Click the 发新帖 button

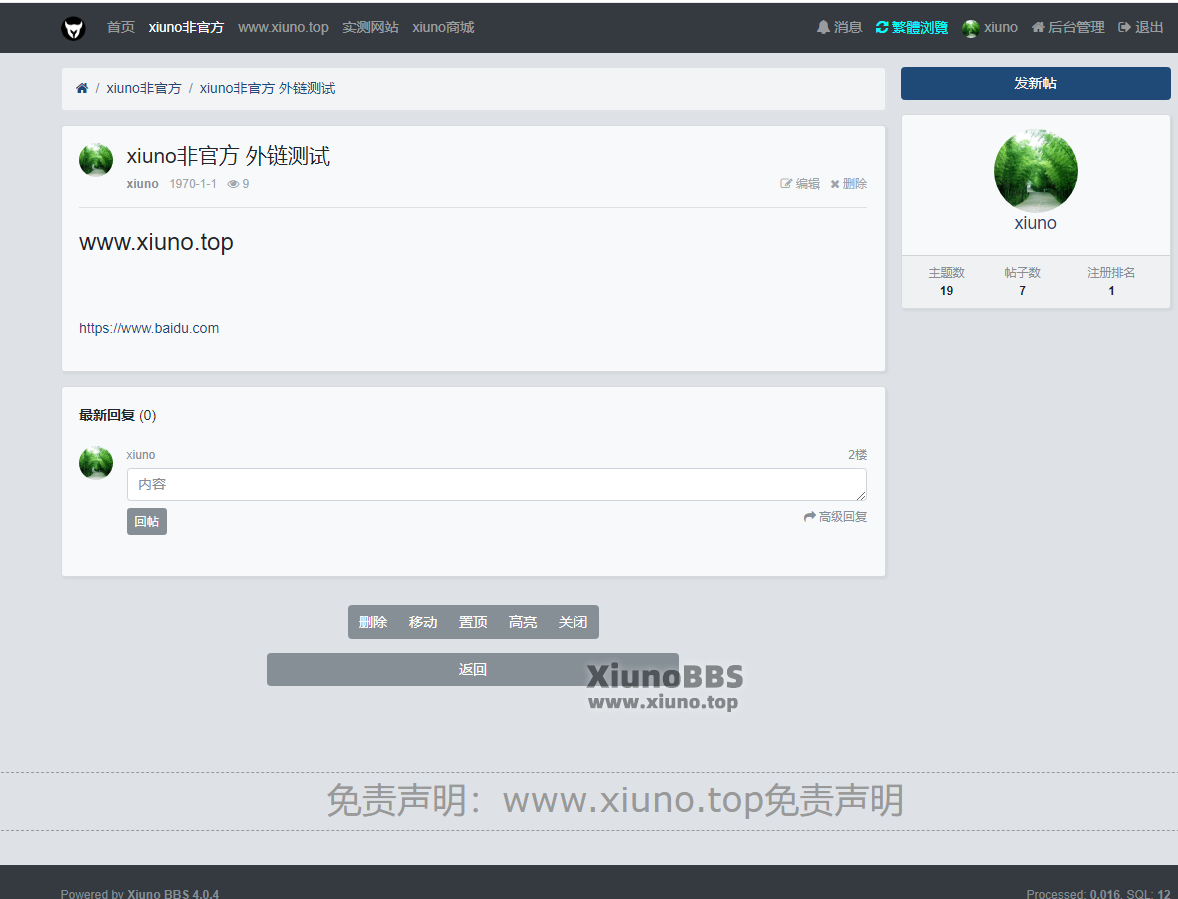point(1035,83)
